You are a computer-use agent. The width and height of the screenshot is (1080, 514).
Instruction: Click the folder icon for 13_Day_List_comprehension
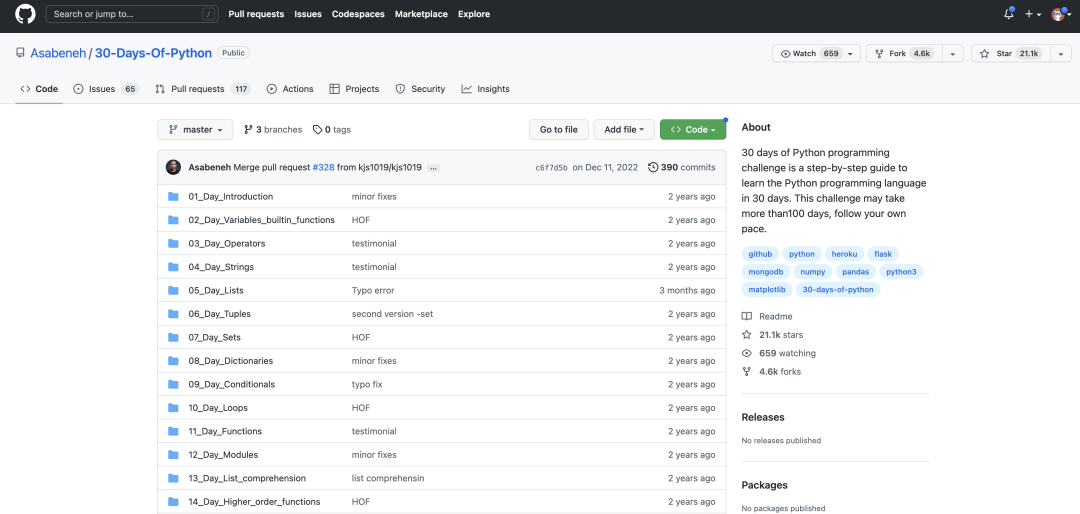(174, 477)
